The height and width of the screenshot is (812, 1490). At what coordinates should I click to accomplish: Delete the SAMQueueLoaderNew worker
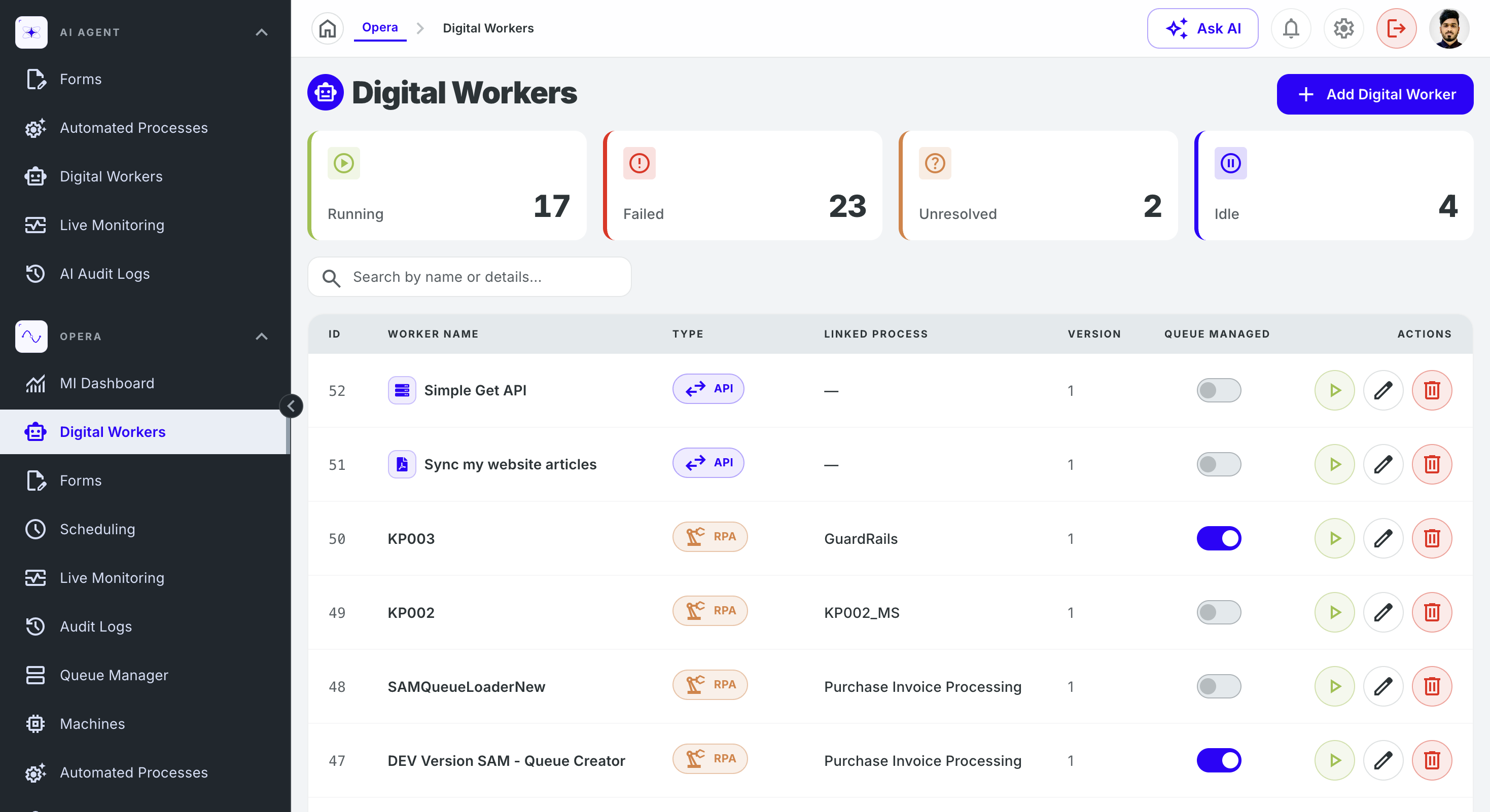pos(1432,686)
